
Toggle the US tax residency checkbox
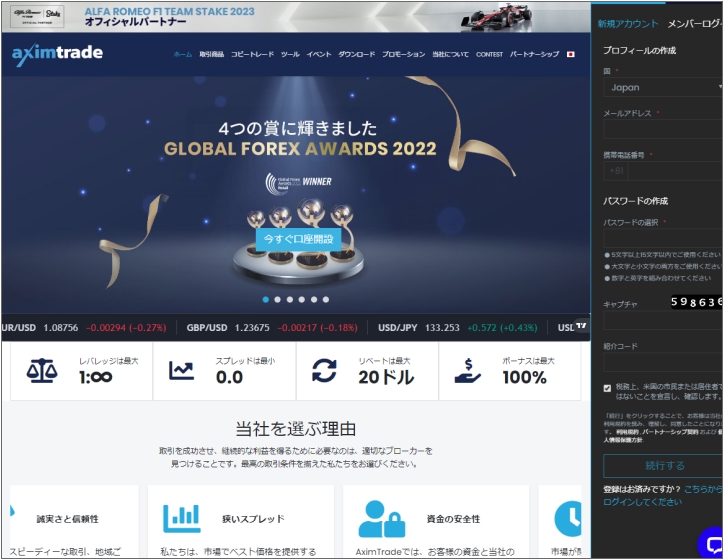click(607, 388)
